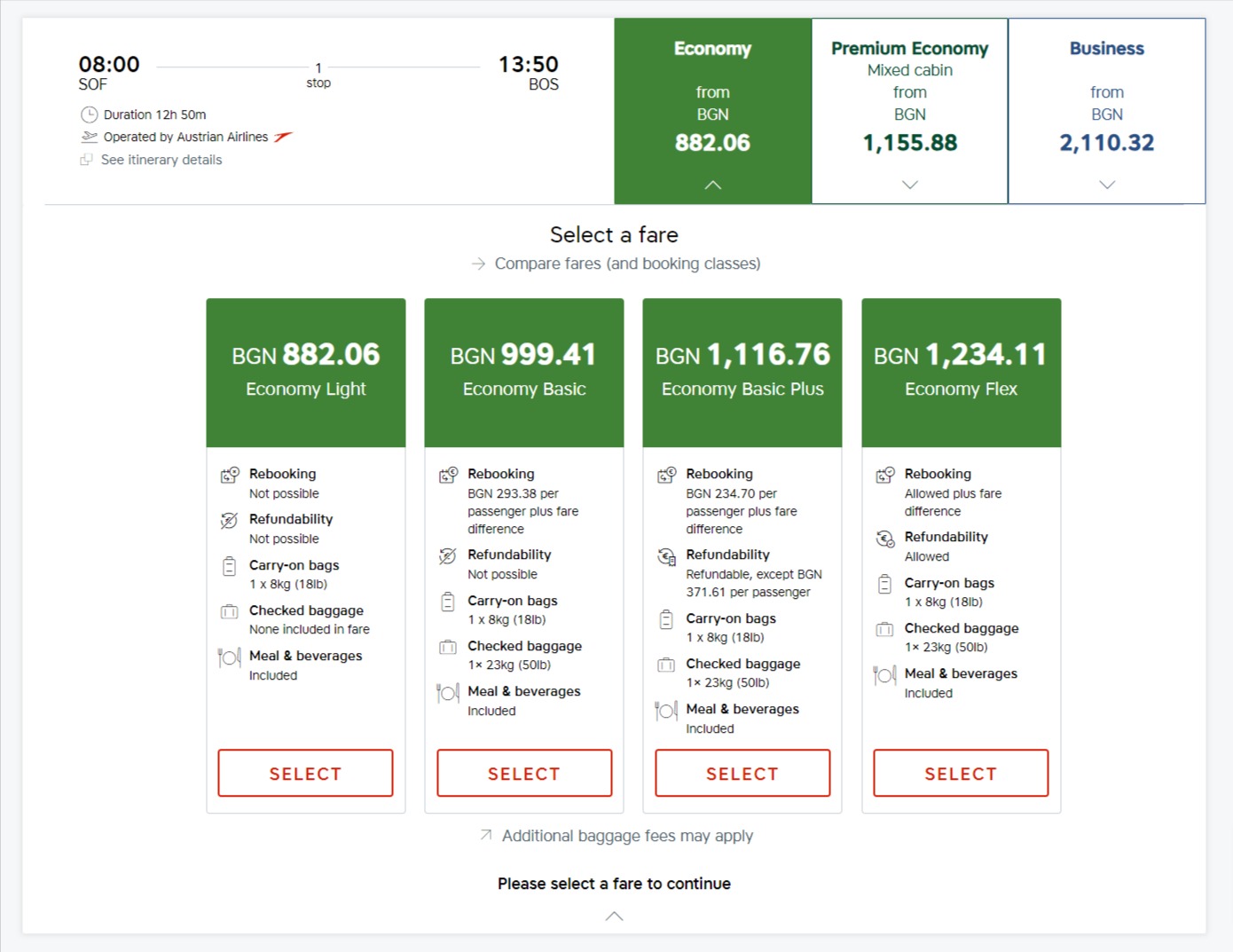Click the BGN 882.06 Economy Light header
Image resolution: width=1233 pixels, height=952 pixels.
[306, 373]
